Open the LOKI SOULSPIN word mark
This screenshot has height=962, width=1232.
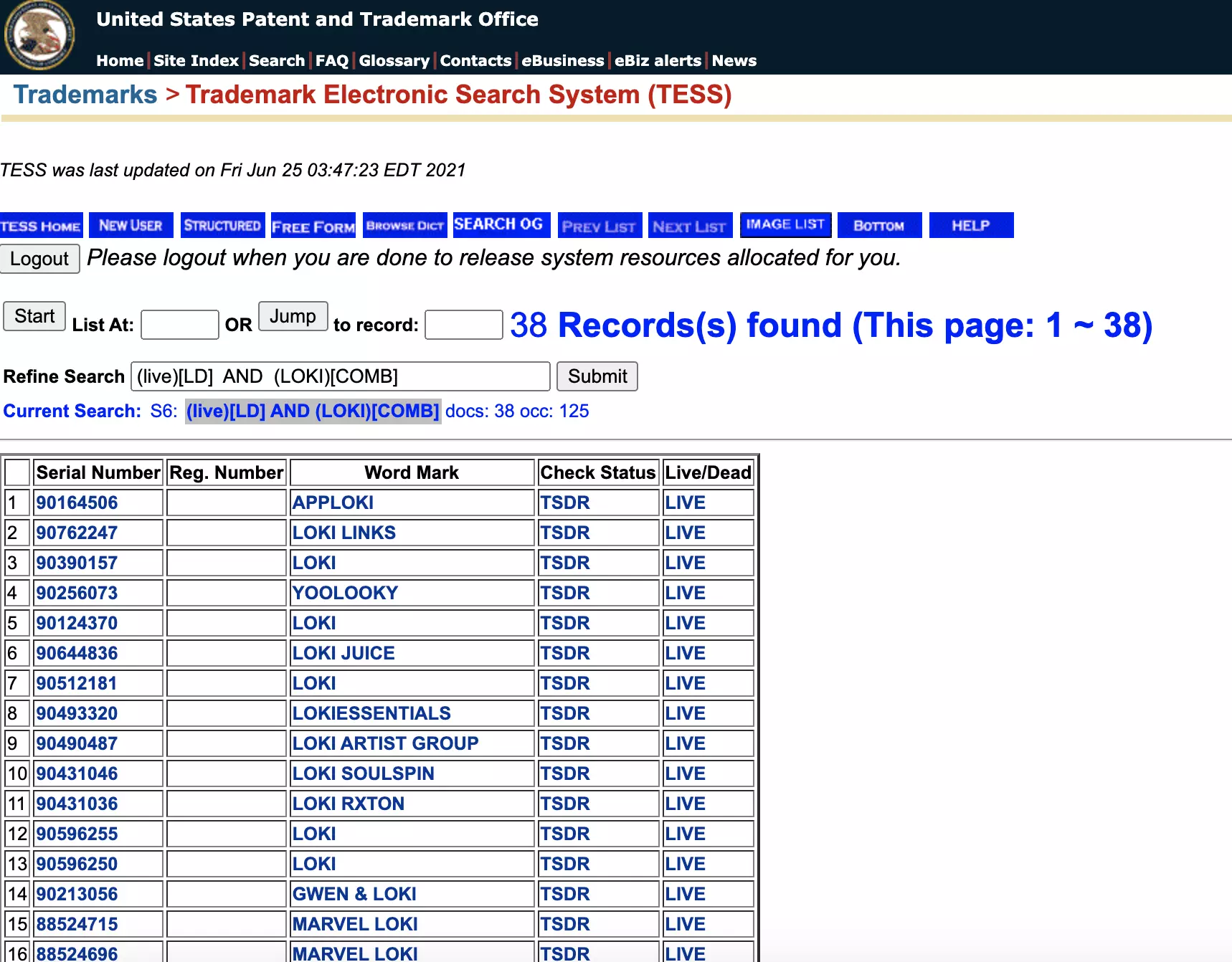point(363,773)
